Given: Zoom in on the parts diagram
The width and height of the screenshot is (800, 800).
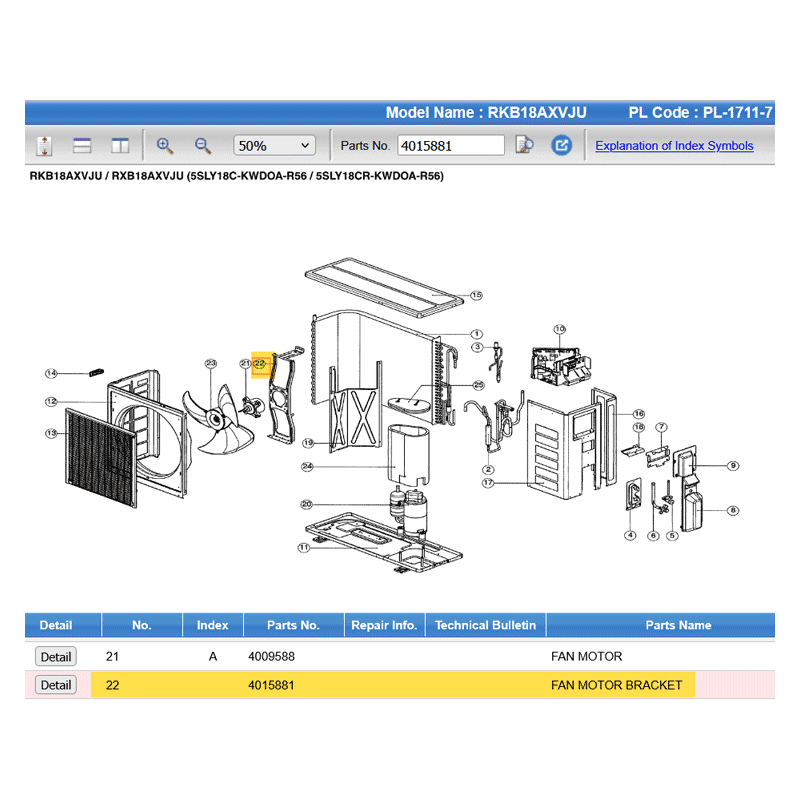Looking at the screenshot, I should click(x=165, y=146).
